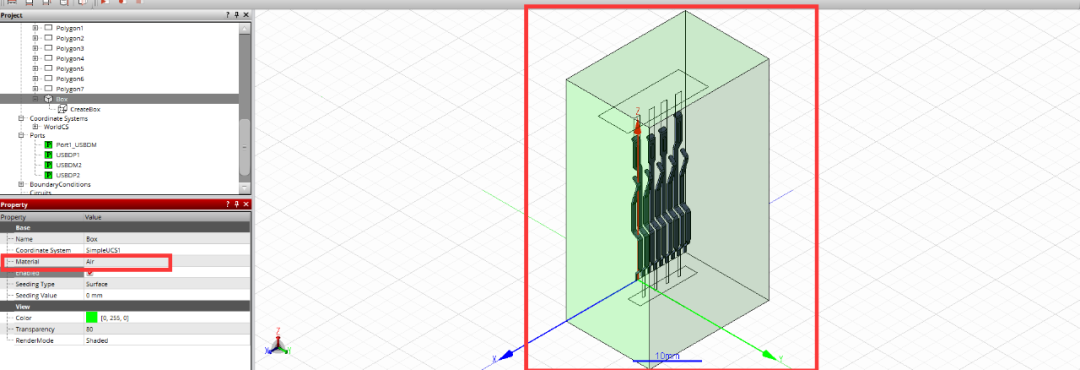Viewport: 1080px width, 370px height.
Task: Click the Project panel title
Action: (x=12, y=15)
